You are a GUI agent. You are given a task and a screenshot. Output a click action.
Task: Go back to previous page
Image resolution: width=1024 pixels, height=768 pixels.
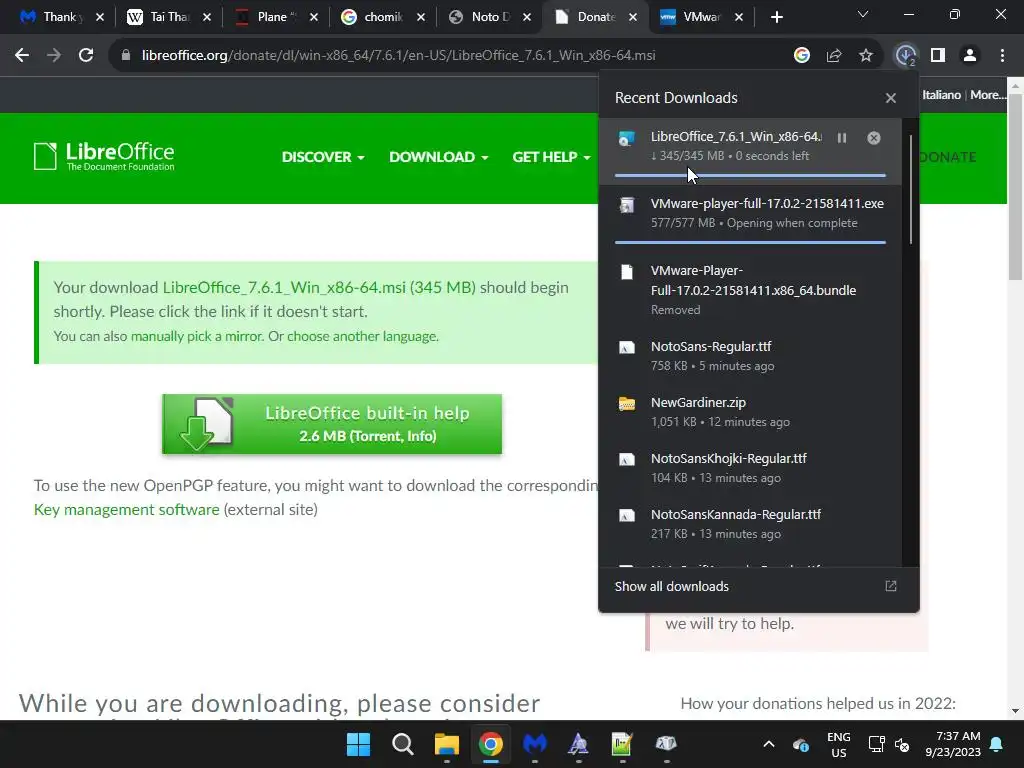(22, 56)
